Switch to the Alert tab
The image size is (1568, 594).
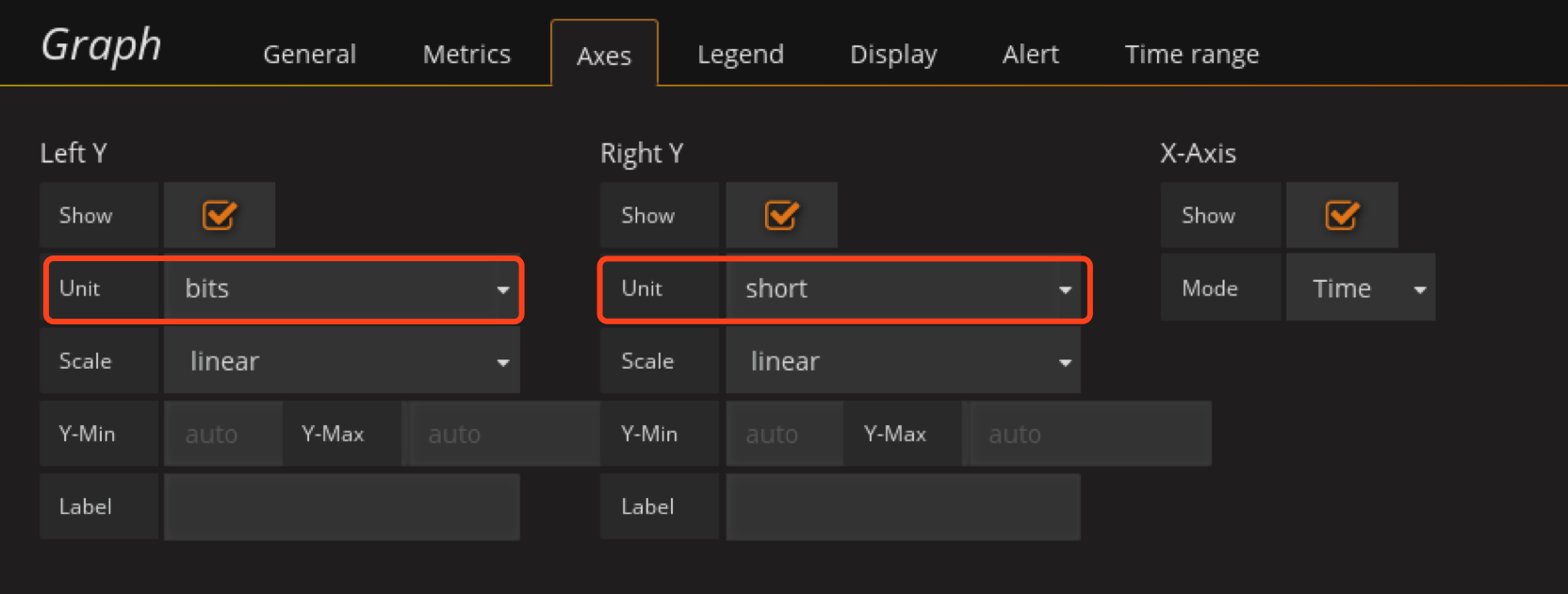tap(1031, 55)
